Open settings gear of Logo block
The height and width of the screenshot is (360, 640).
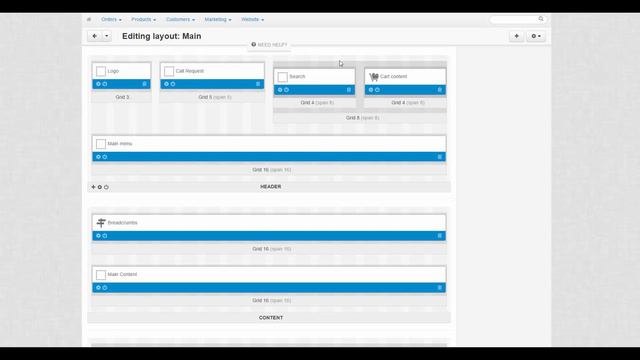coord(98,84)
